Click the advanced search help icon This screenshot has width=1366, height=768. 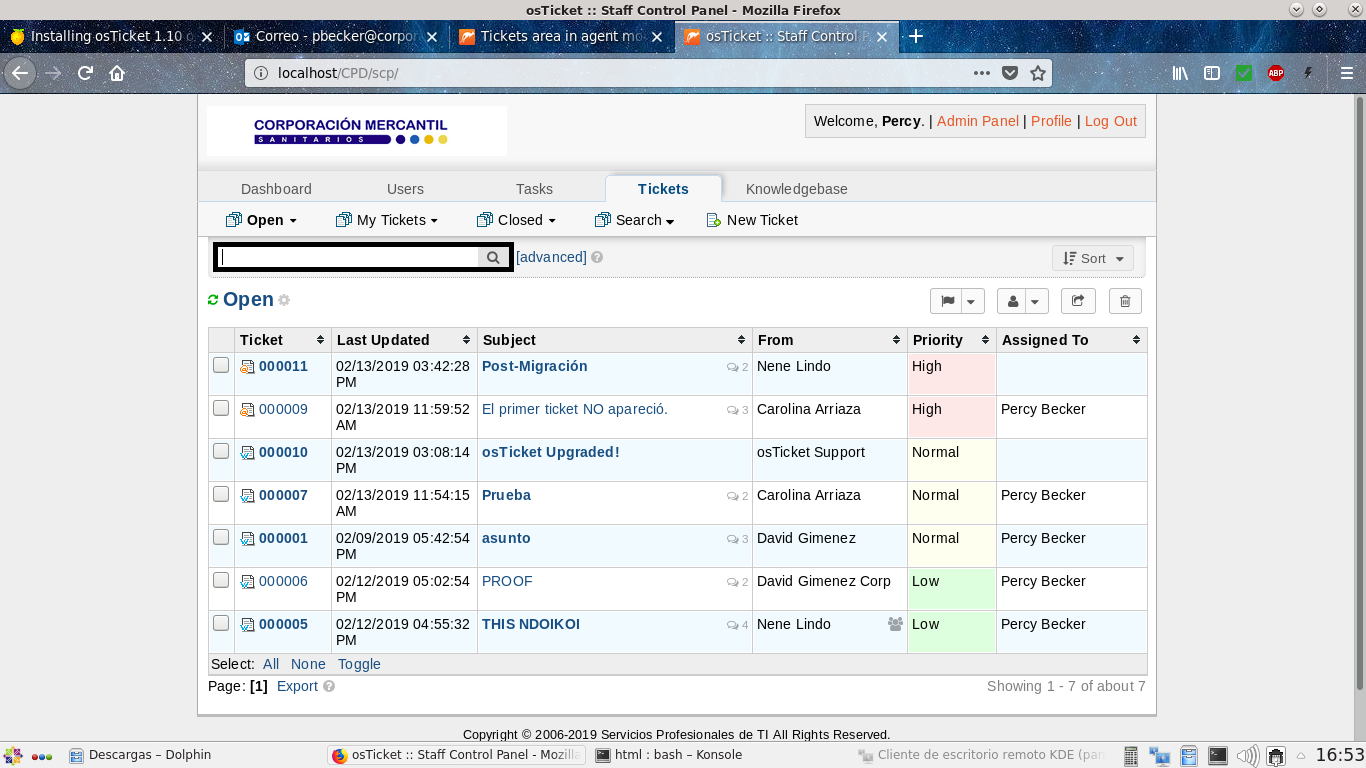coord(597,257)
